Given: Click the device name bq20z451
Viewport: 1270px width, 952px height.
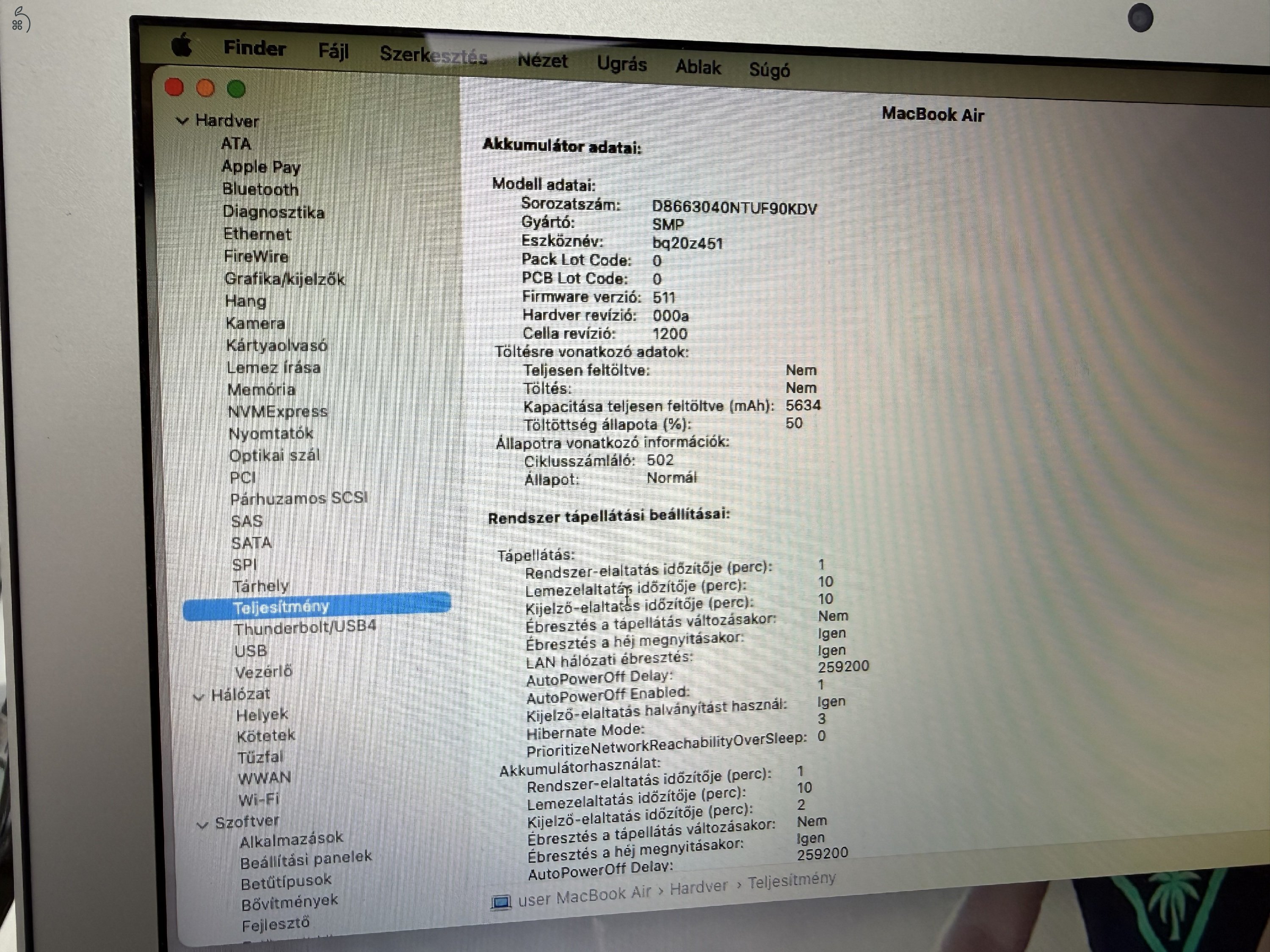Looking at the screenshot, I should click(687, 243).
